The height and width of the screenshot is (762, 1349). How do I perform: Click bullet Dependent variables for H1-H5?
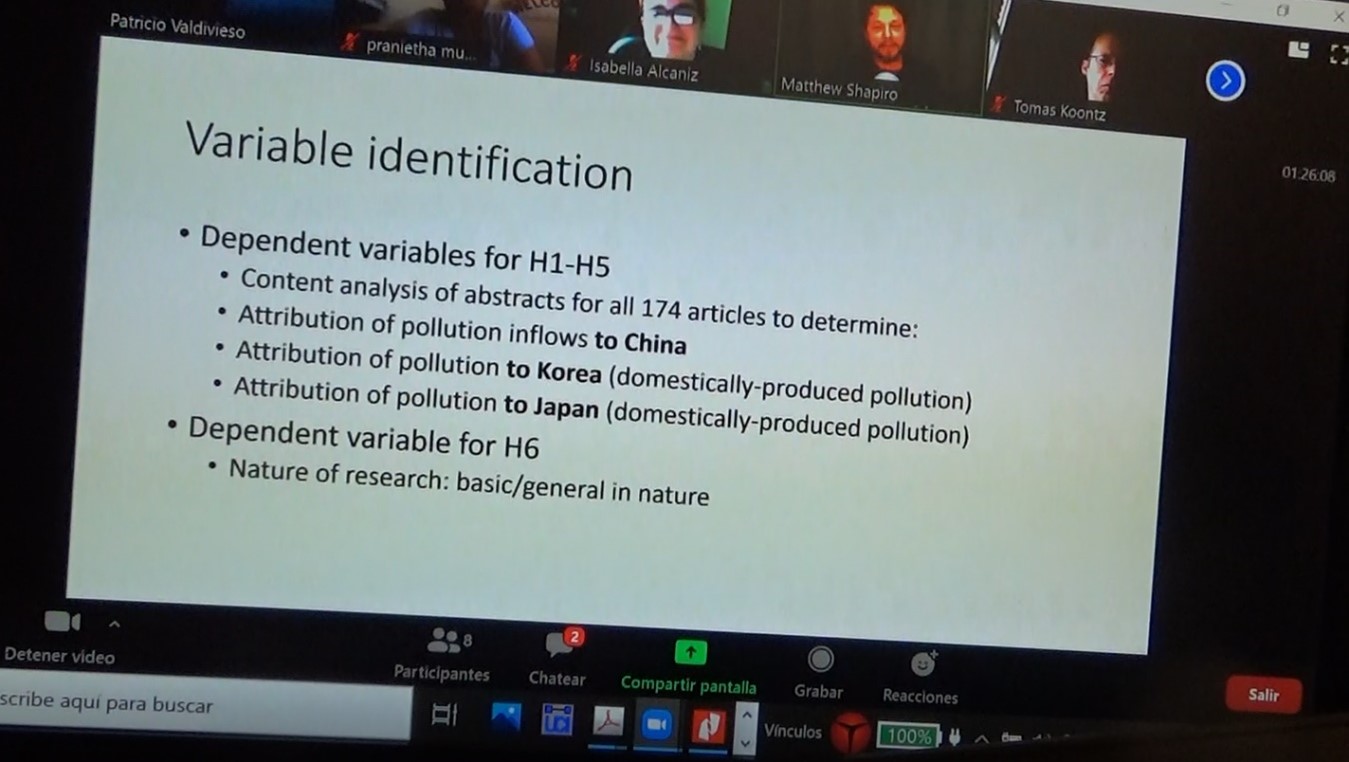coord(404,250)
